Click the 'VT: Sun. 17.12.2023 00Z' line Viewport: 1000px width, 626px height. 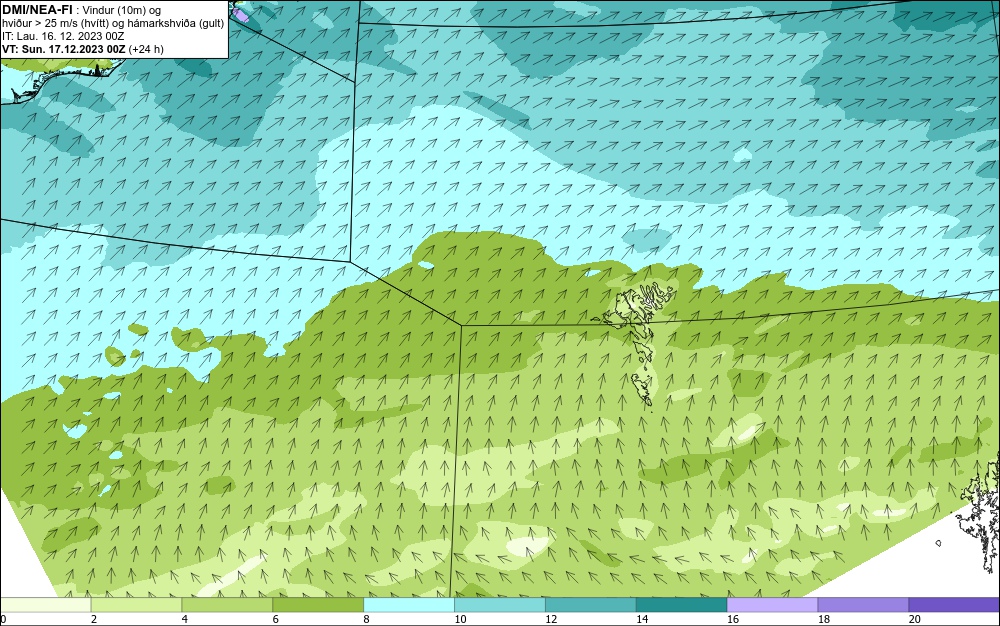coord(64,49)
